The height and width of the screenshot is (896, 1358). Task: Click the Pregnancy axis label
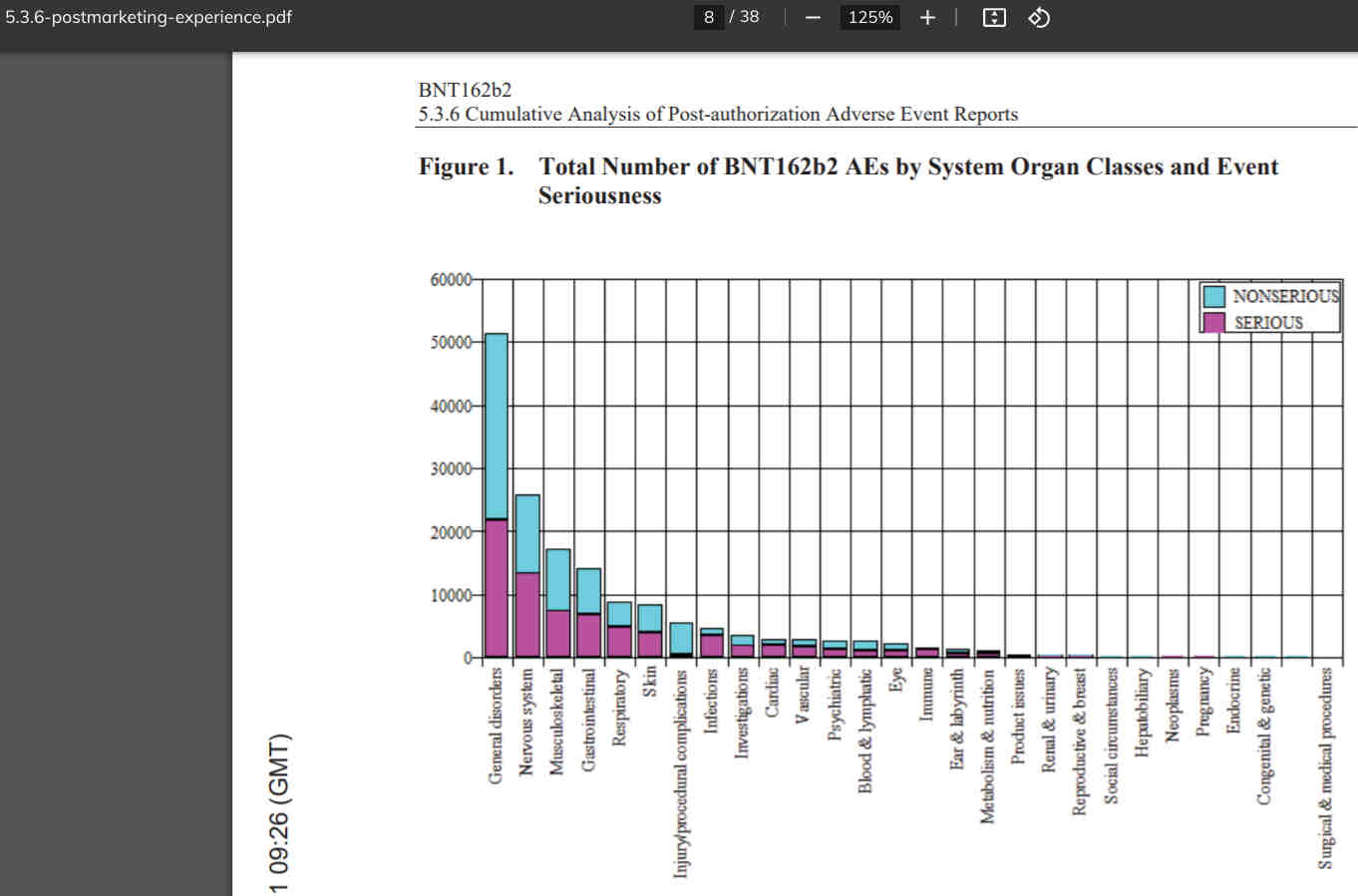pos(1203,702)
